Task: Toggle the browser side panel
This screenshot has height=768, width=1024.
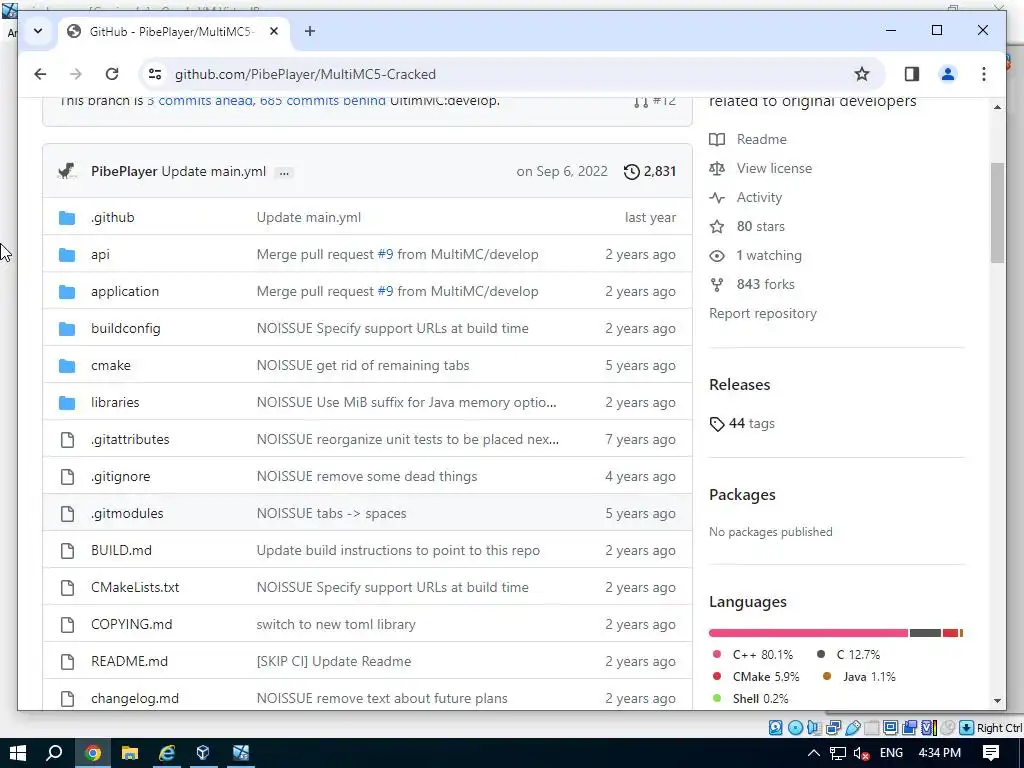Action: 912,74
